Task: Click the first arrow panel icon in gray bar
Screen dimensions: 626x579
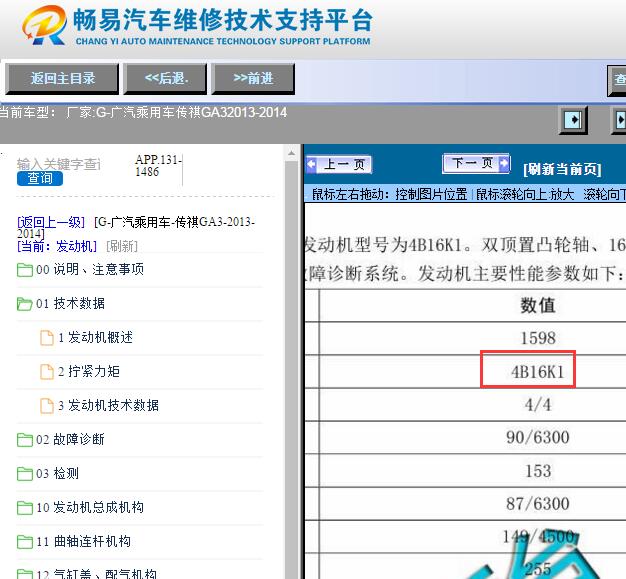Action: 573,120
